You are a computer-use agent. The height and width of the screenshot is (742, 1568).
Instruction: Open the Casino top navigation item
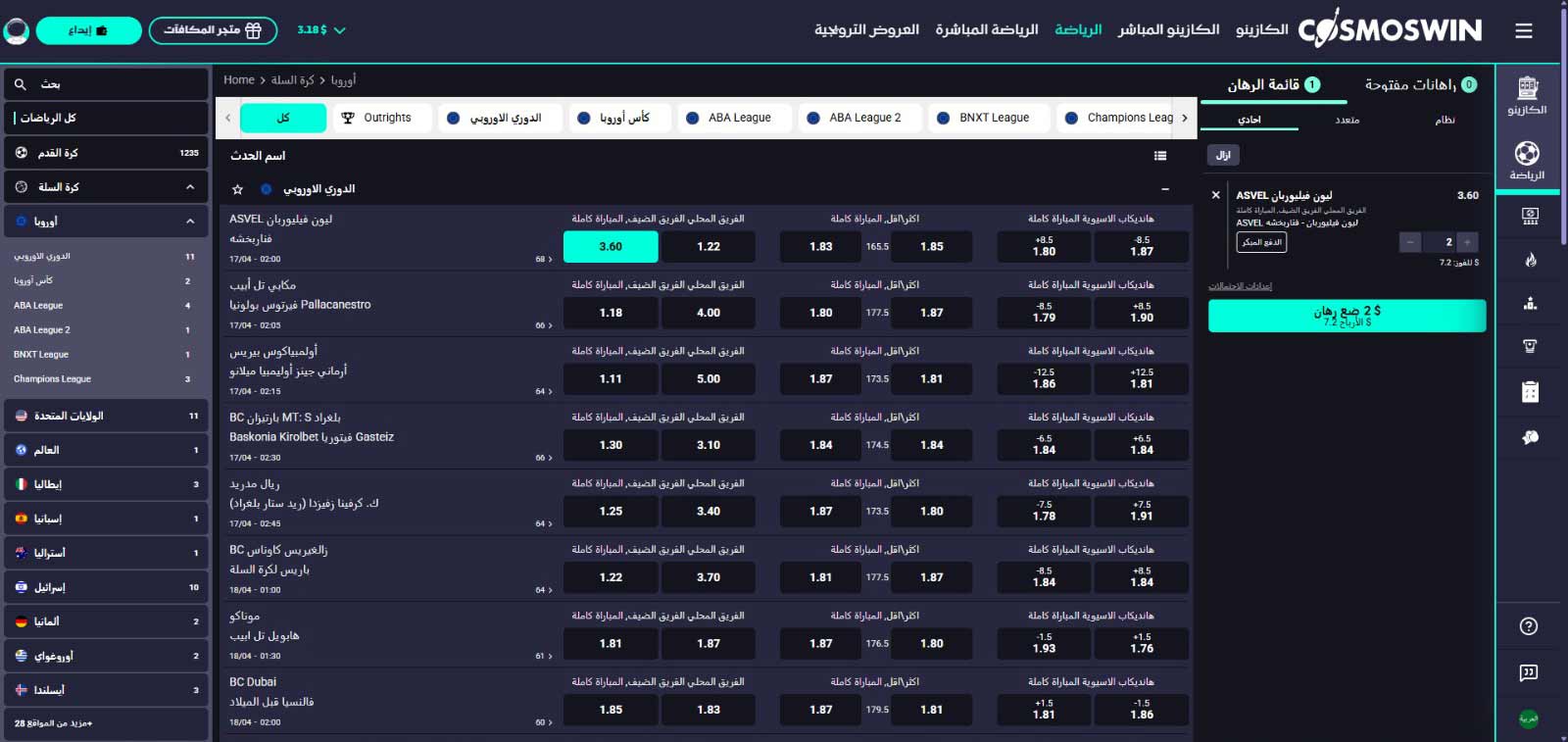[x=1262, y=29]
